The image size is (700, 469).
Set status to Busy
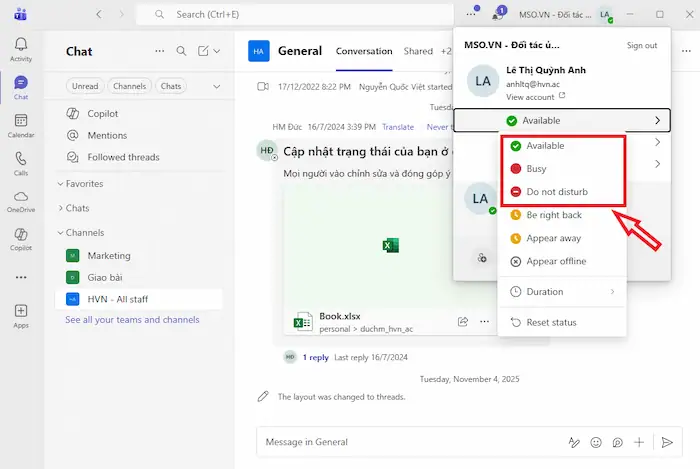click(x=536, y=169)
